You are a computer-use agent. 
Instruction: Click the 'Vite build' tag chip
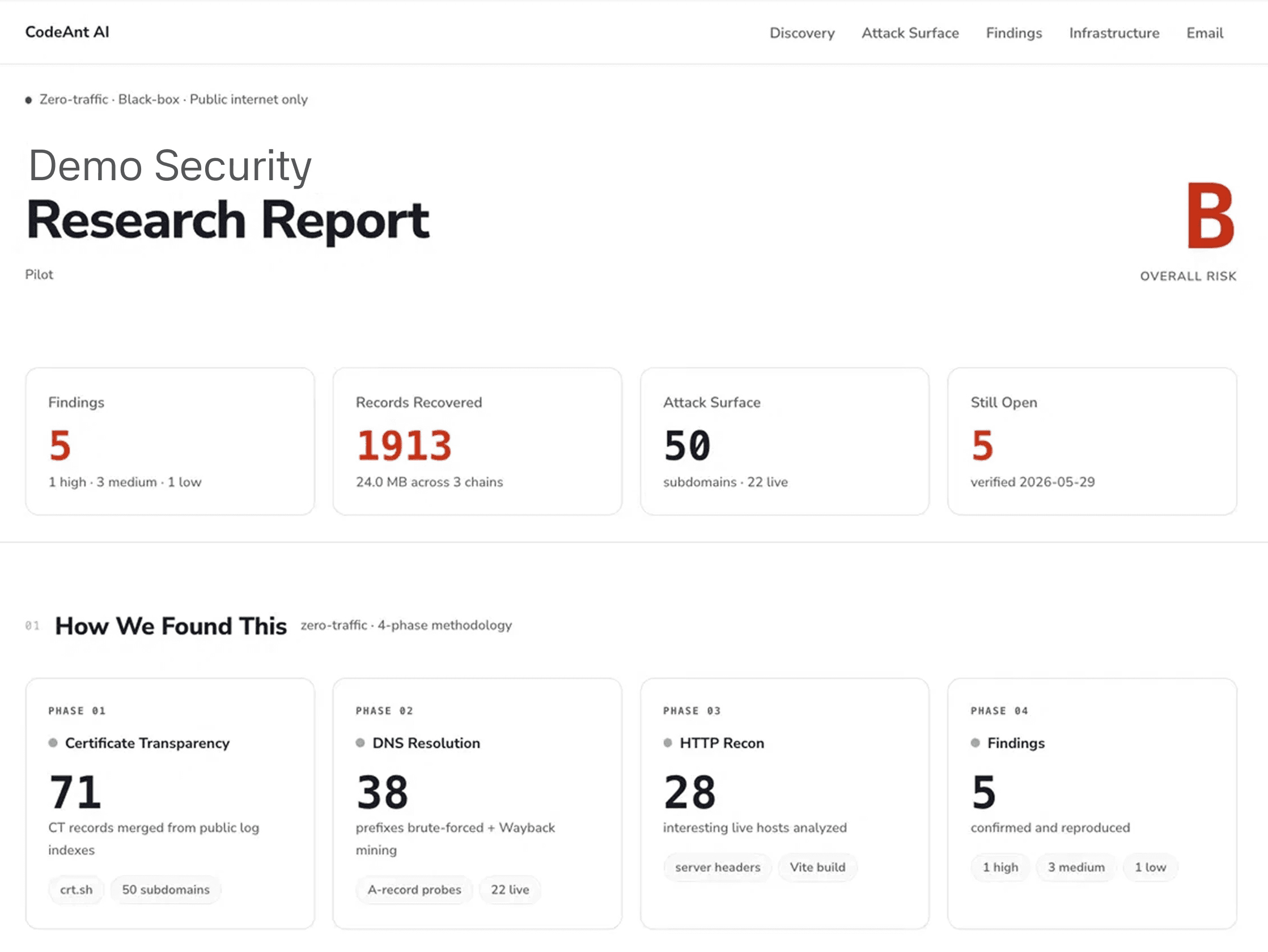tap(817, 867)
